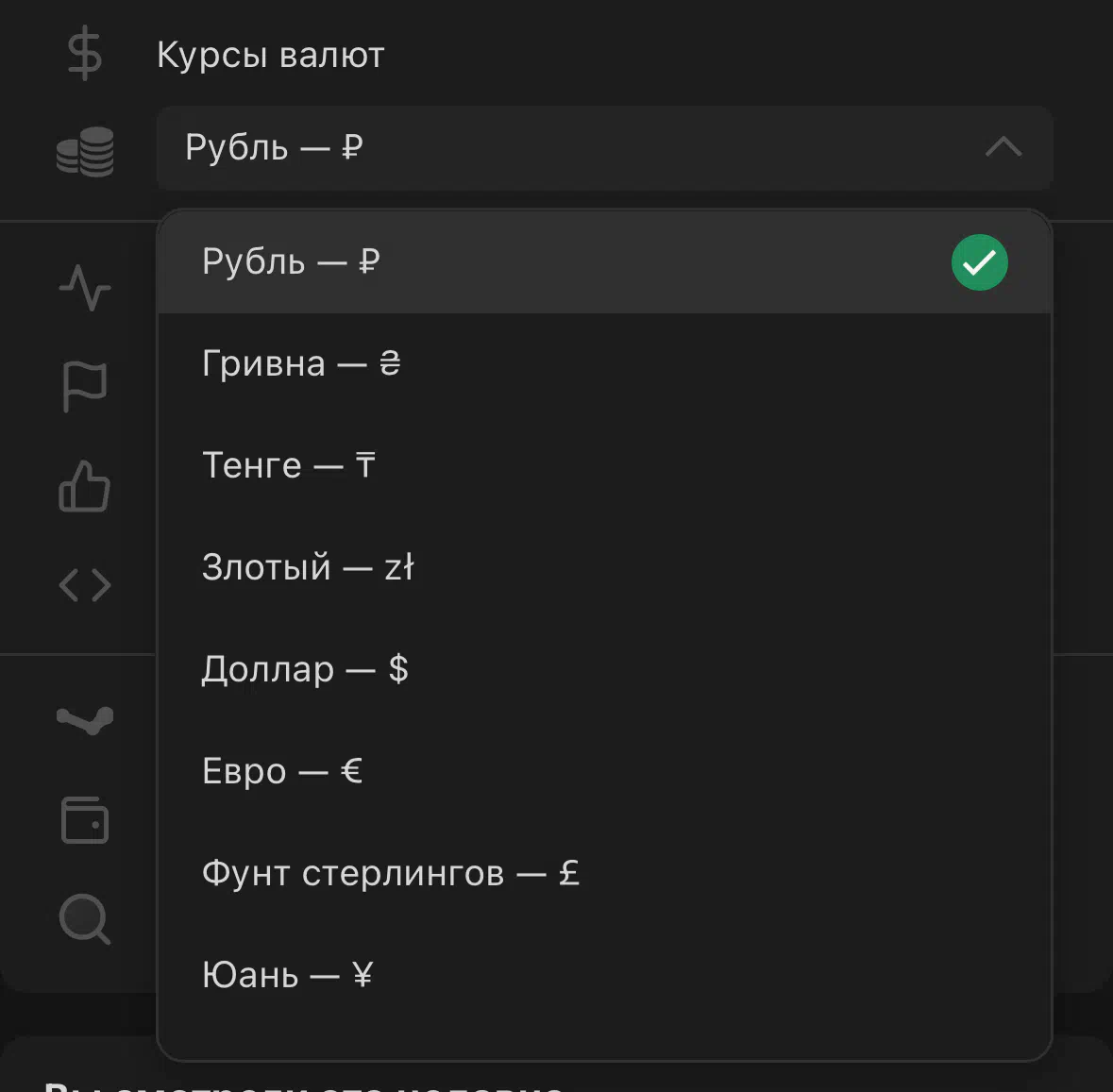Choose Евро — € from the list
The image size is (1113, 1092).
pyautogui.click(x=604, y=771)
